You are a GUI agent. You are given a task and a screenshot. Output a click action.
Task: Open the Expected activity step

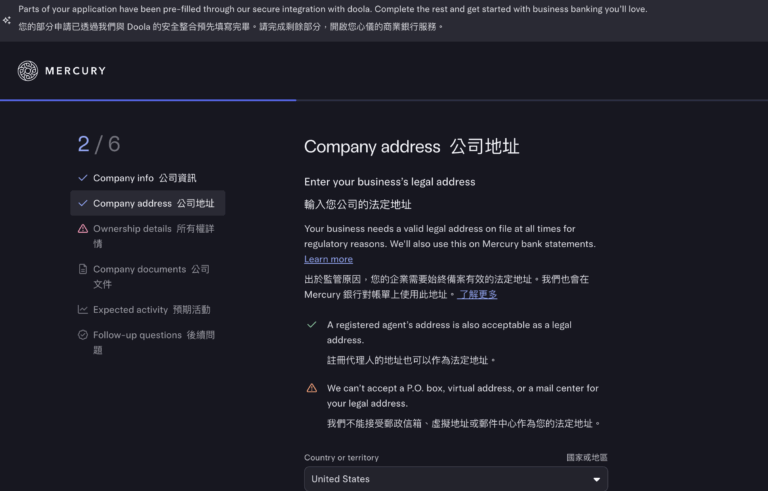[x=151, y=310]
